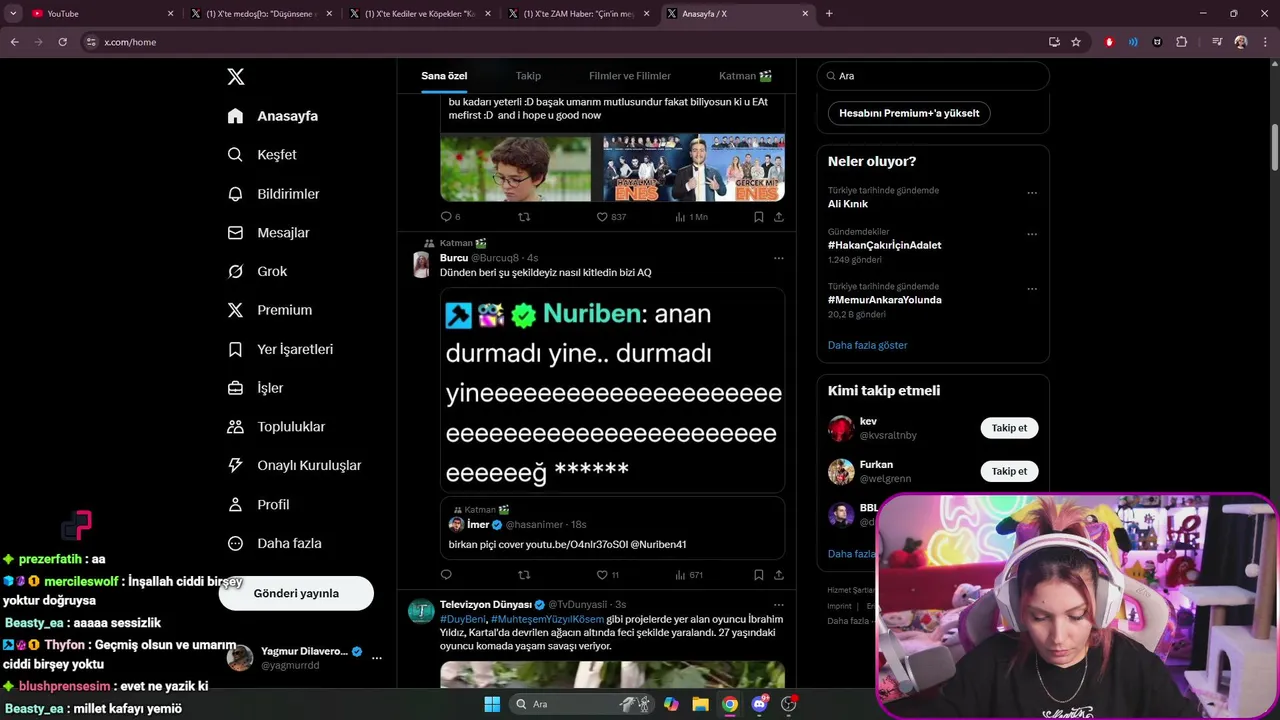Click the Gönderi yayınla button
This screenshot has height=720, width=1280.
pyautogui.click(x=296, y=593)
